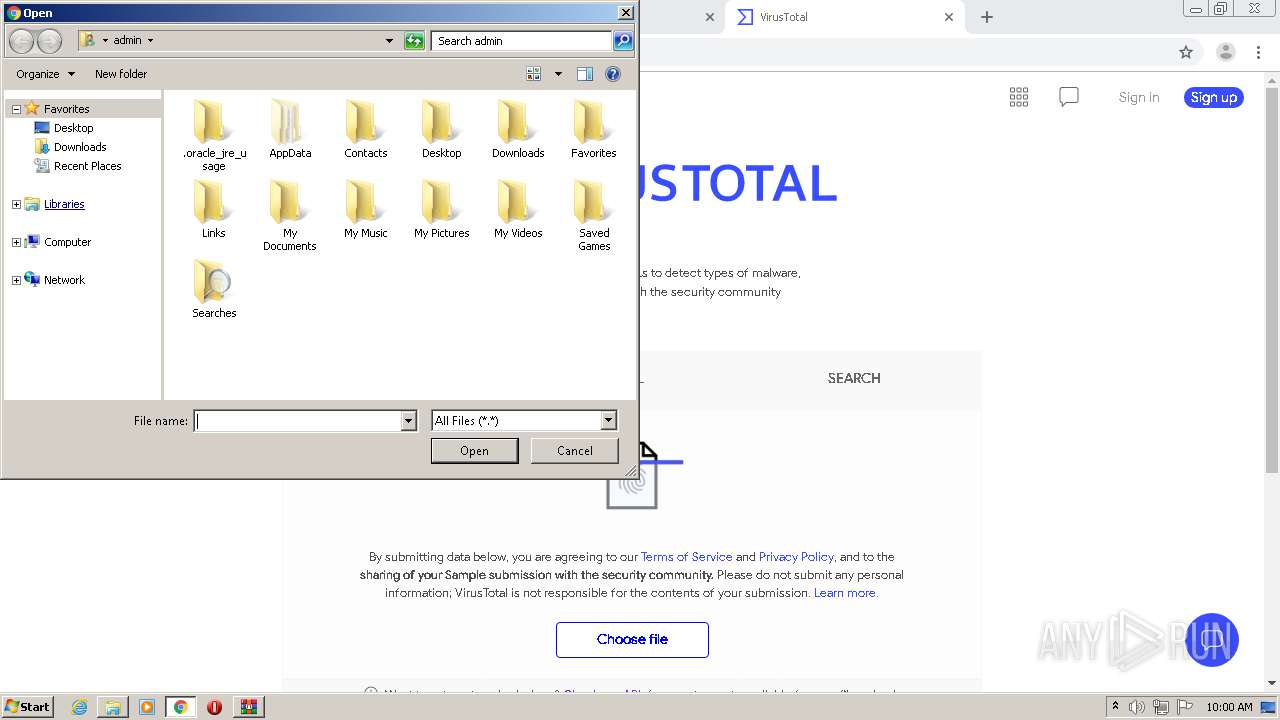The image size is (1280, 720).
Task: Click the Choose file button
Action: 632,640
